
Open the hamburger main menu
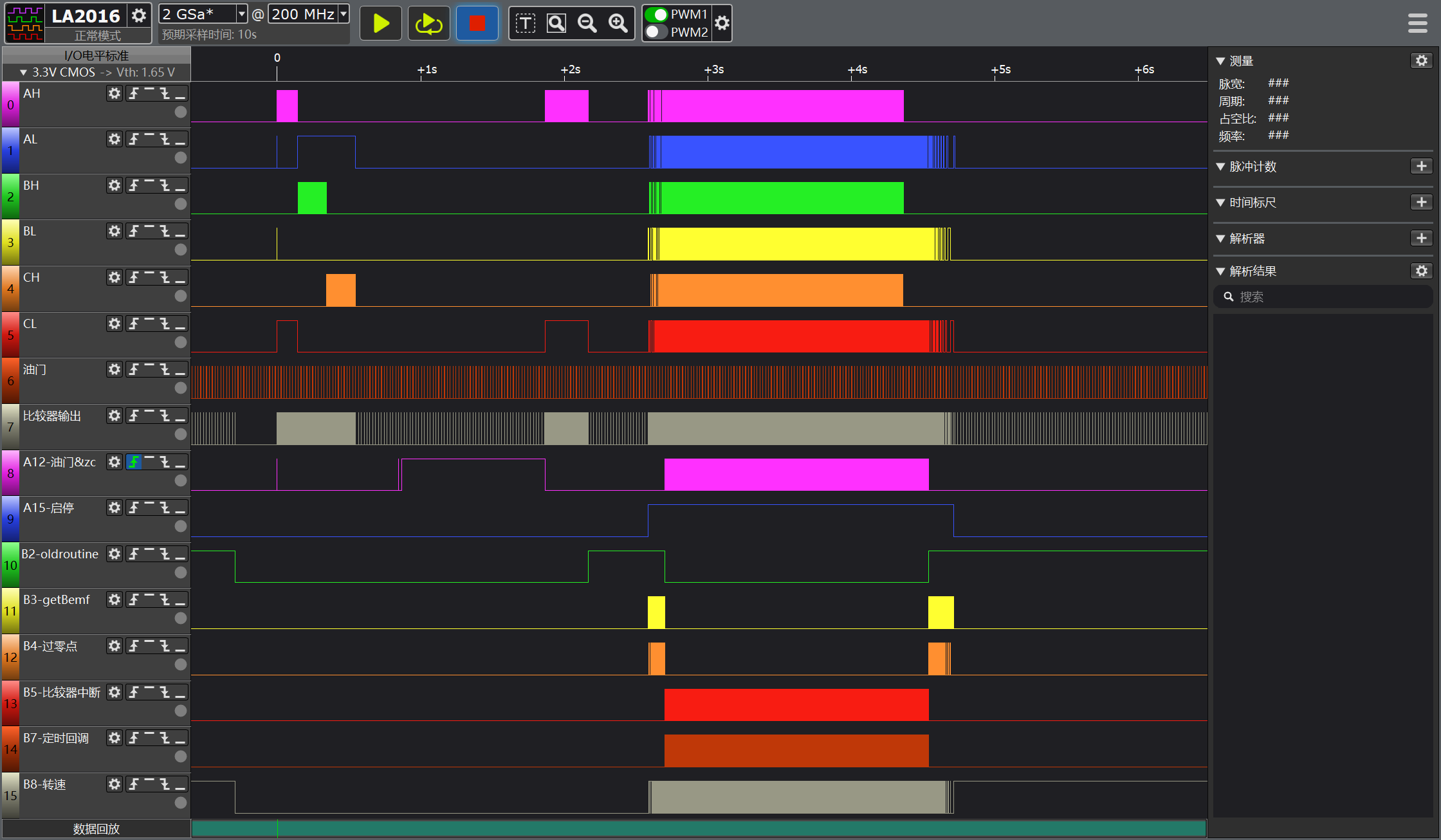[x=1417, y=24]
